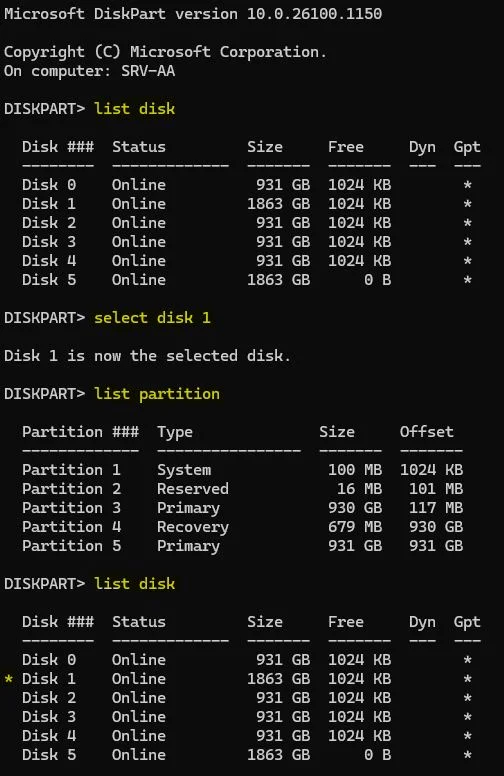The width and height of the screenshot is (504, 776).
Task: Click the computer name SRV-AA
Action: [148, 71]
